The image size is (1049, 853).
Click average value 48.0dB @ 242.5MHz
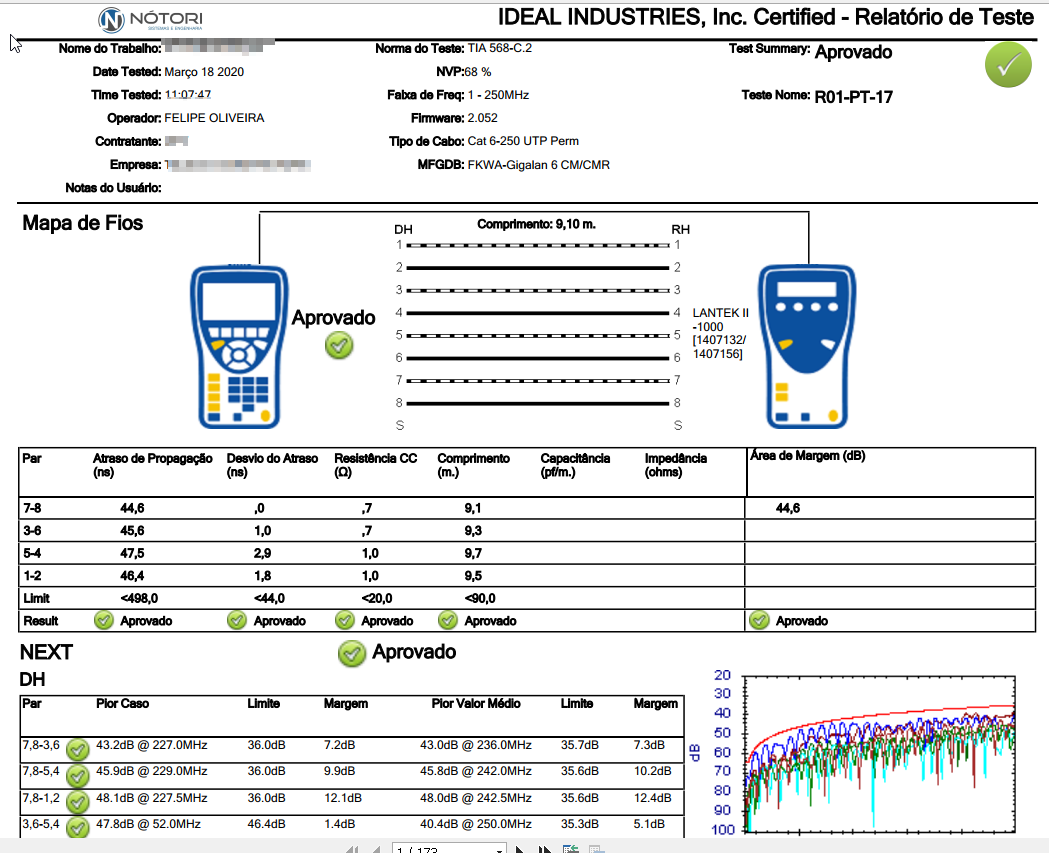click(476, 797)
